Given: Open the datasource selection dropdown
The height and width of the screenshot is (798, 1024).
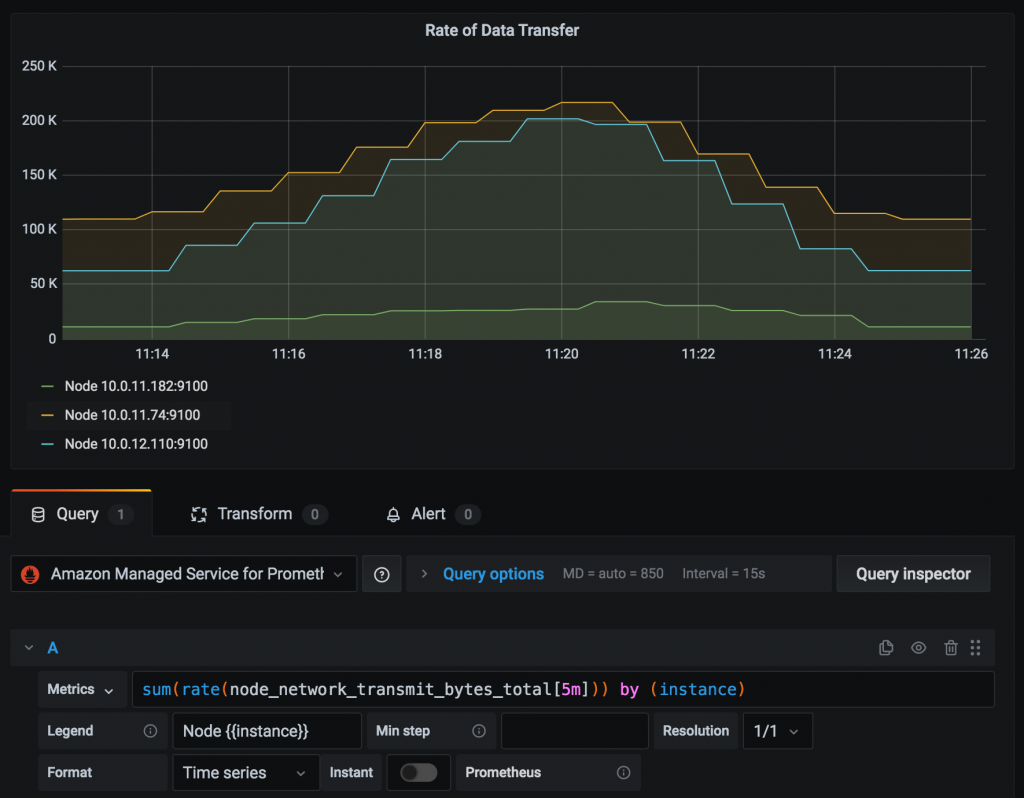Looking at the screenshot, I should point(337,573).
